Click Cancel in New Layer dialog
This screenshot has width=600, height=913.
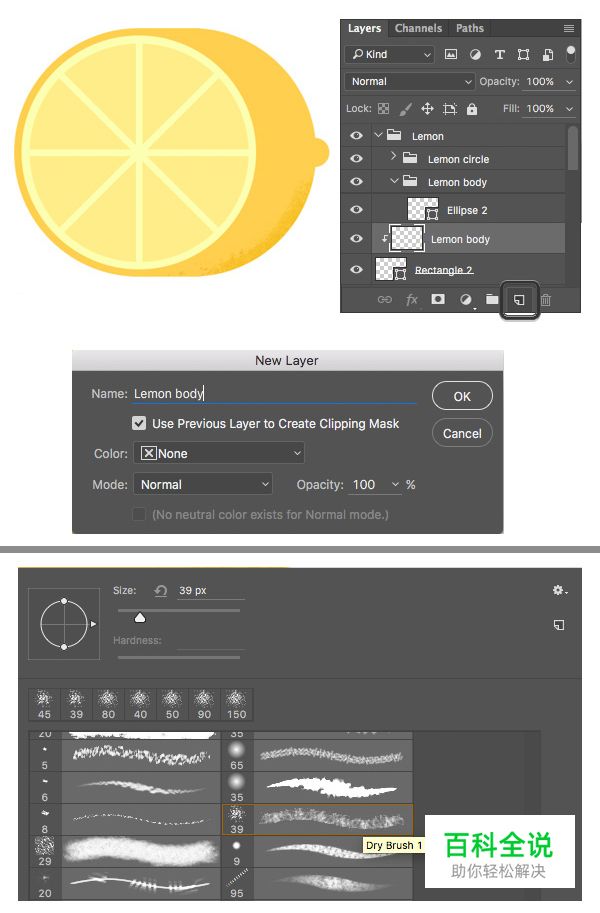(462, 434)
